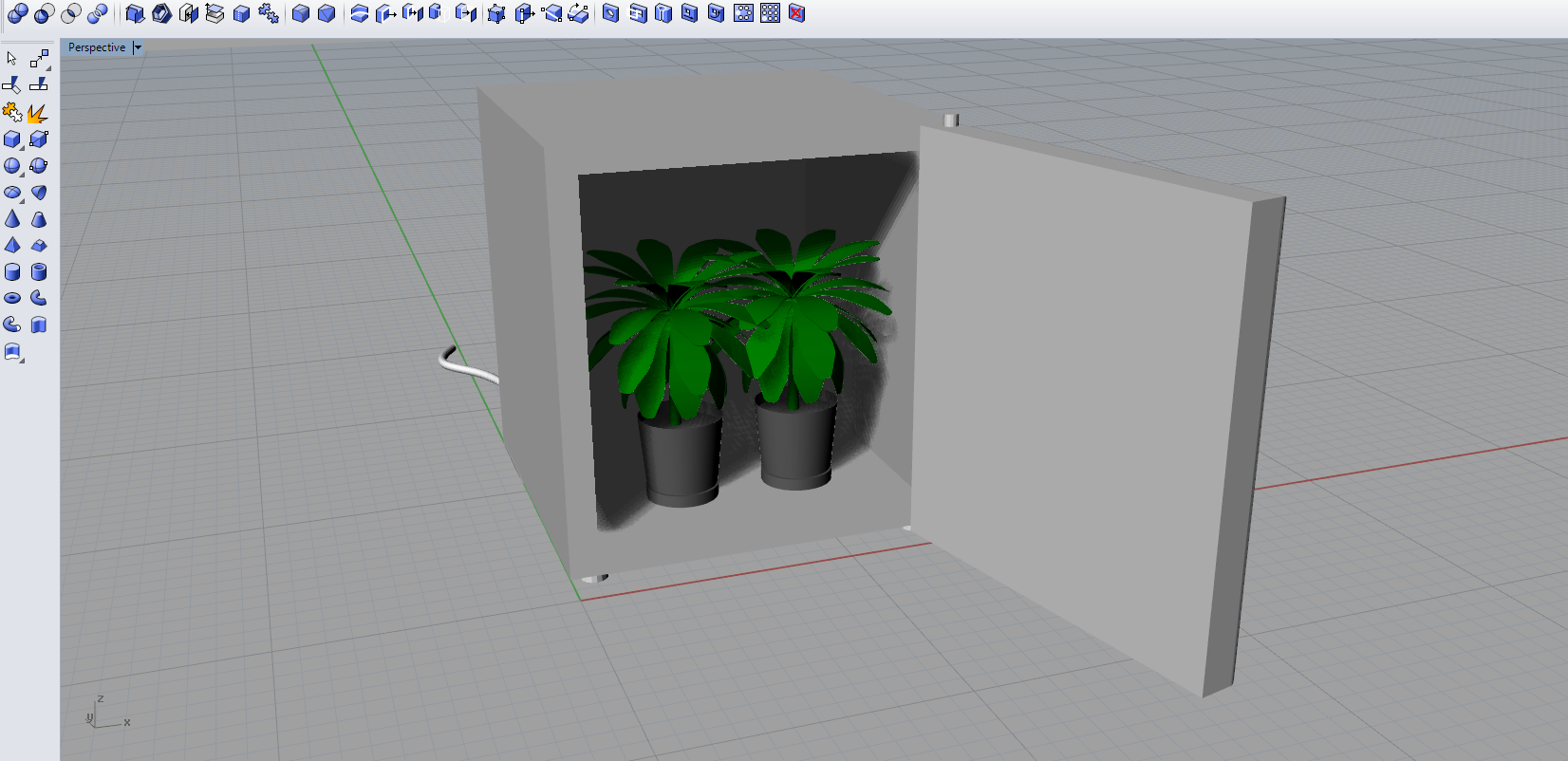This screenshot has height=761, width=1568.
Task: Click the Cylinder solid tool
Action: point(12,272)
